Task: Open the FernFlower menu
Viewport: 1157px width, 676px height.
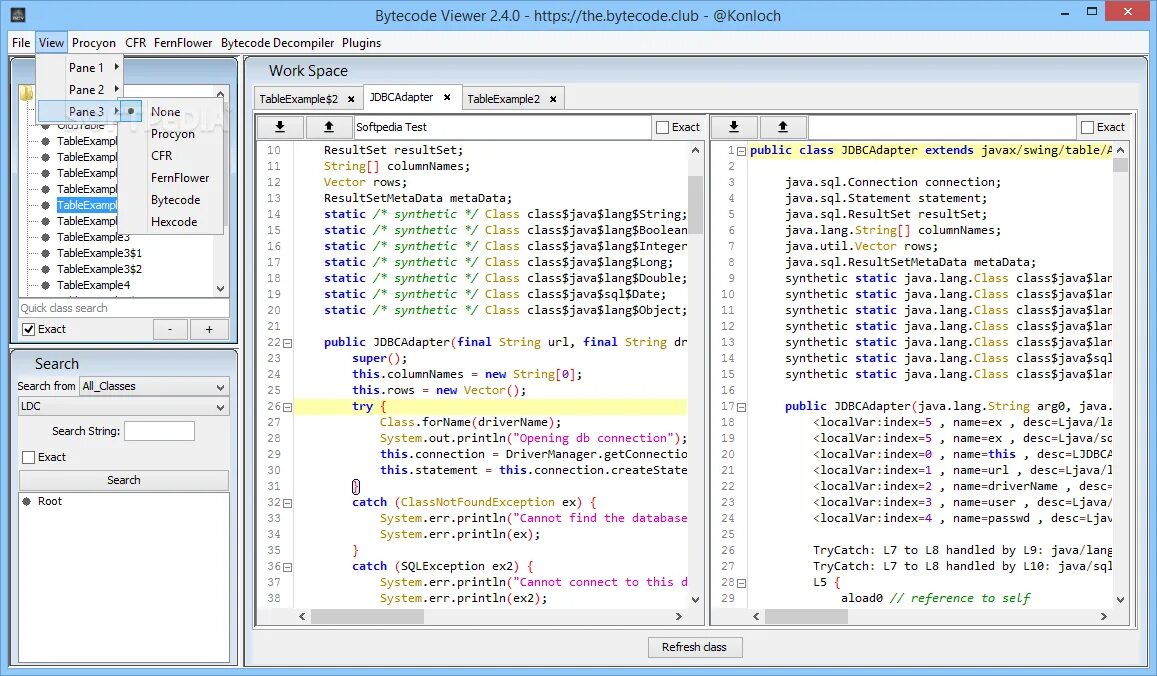Action: 183,43
